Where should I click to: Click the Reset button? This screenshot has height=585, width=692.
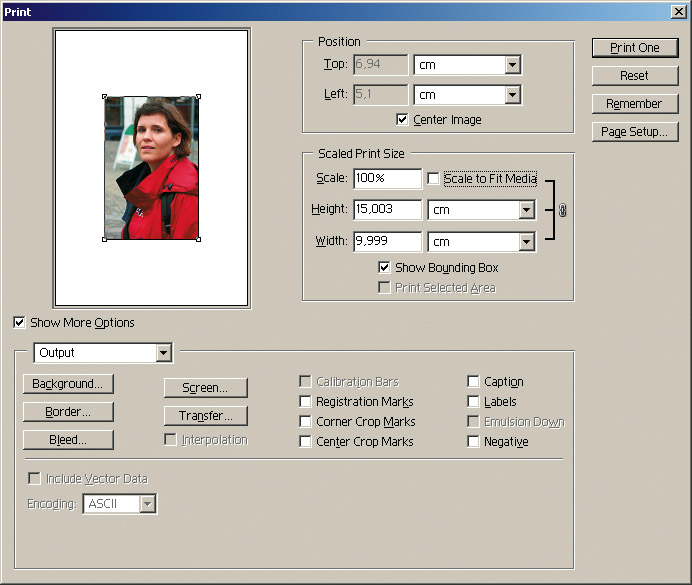635,76
